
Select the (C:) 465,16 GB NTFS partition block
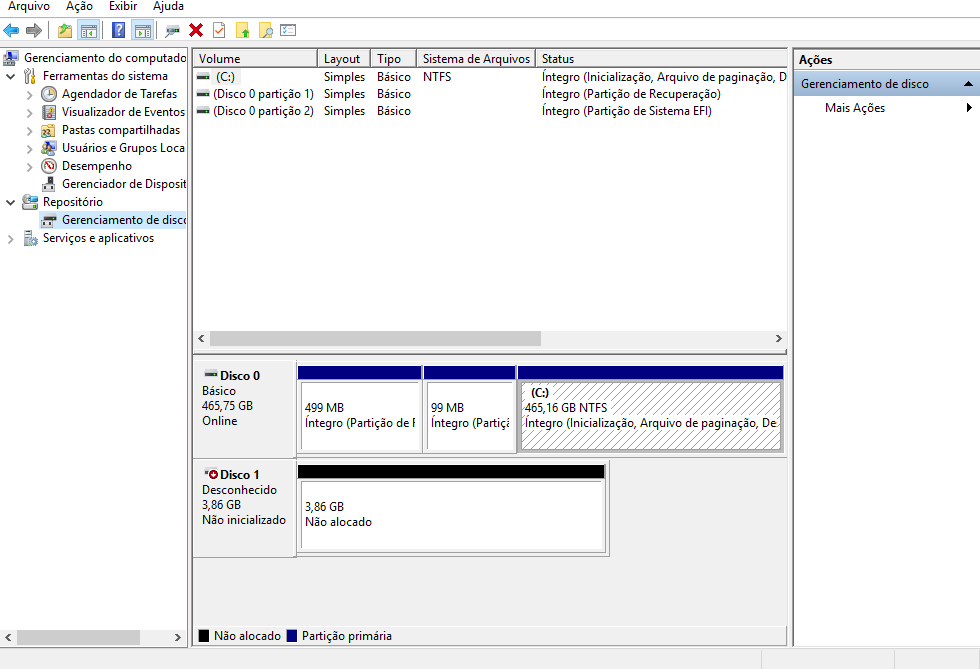tap(651, 410)
